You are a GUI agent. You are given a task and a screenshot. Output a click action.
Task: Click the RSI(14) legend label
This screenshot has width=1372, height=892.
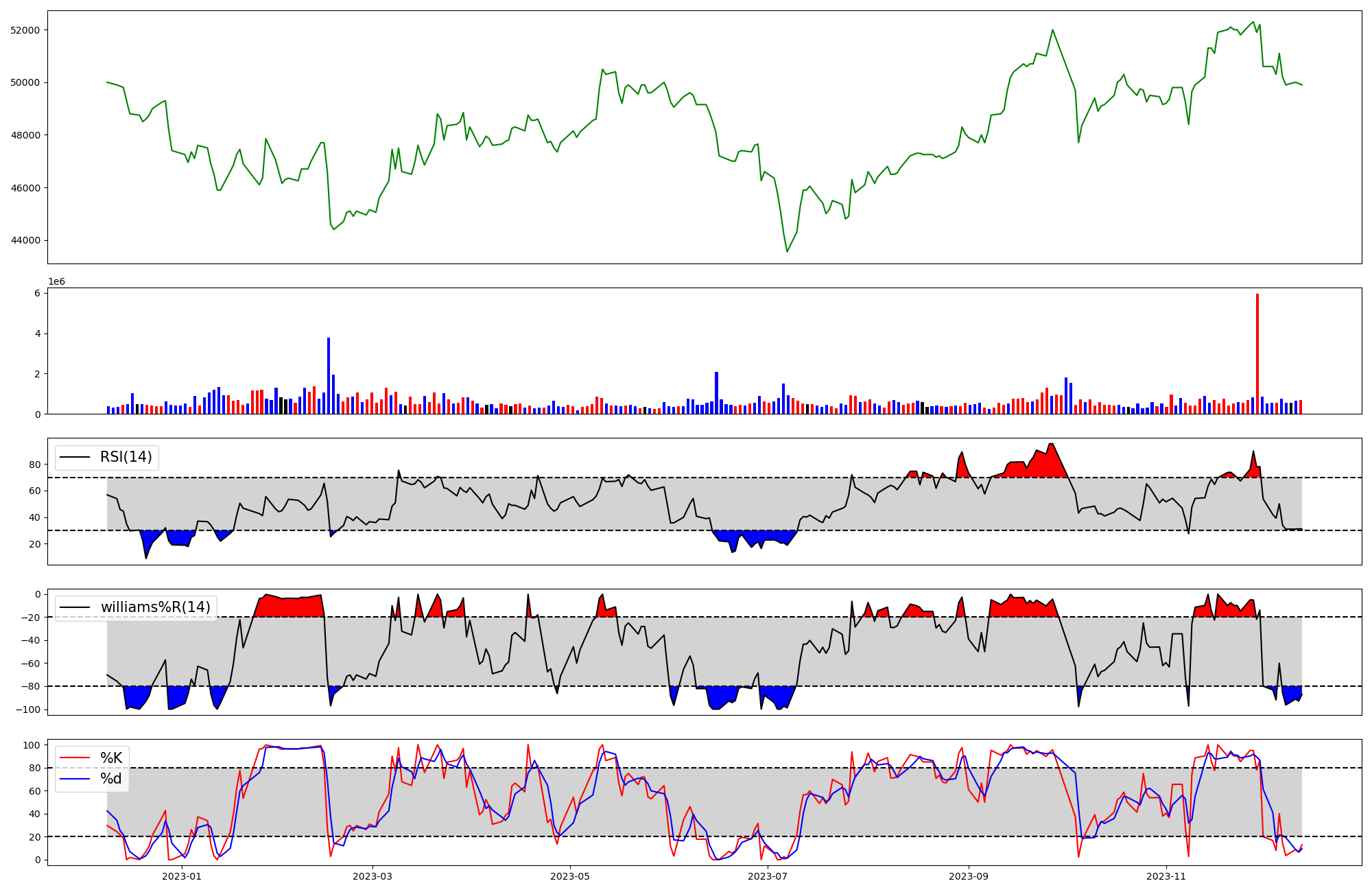point(126,457)
